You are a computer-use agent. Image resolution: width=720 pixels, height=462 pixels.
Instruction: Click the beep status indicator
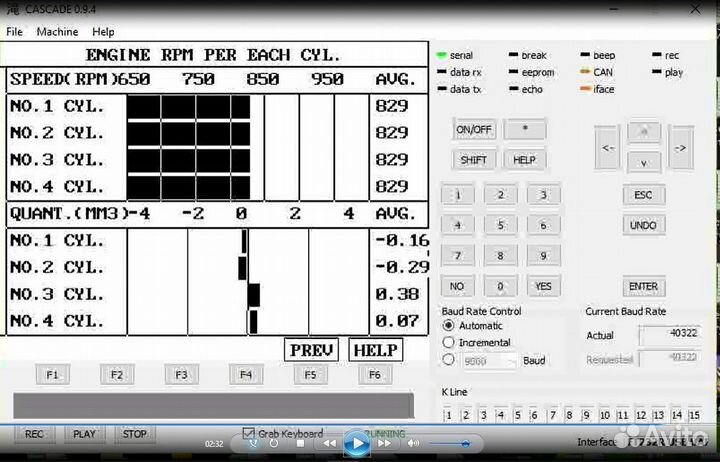[x=585, y=55]
